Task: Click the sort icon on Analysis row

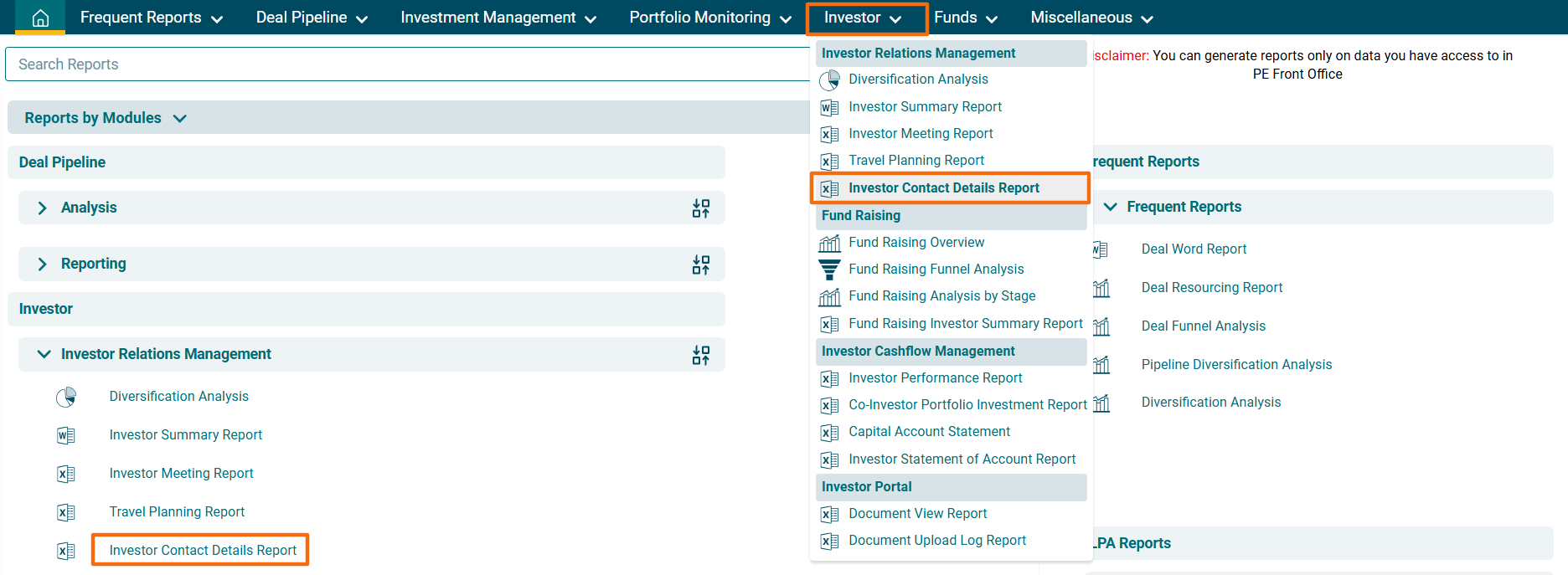Action: click(x=700, y=208)
